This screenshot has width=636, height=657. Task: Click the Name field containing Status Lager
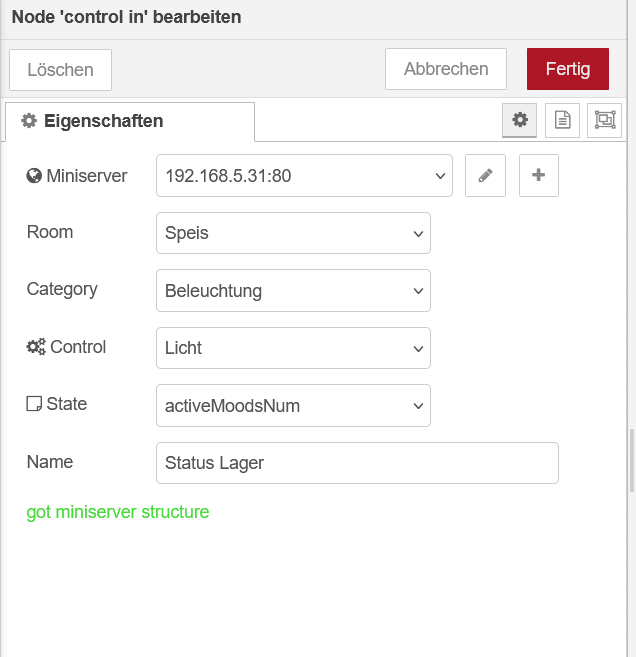[357, 463]
